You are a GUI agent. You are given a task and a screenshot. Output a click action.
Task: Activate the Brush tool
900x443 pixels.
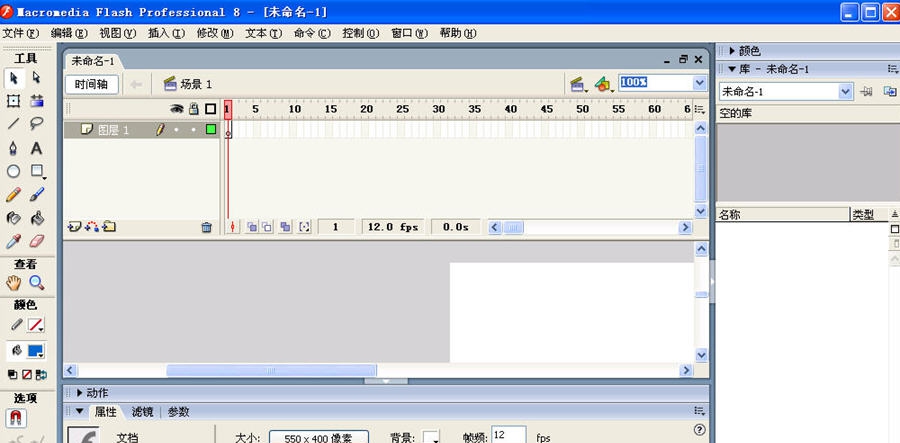[x=37, y=195]
